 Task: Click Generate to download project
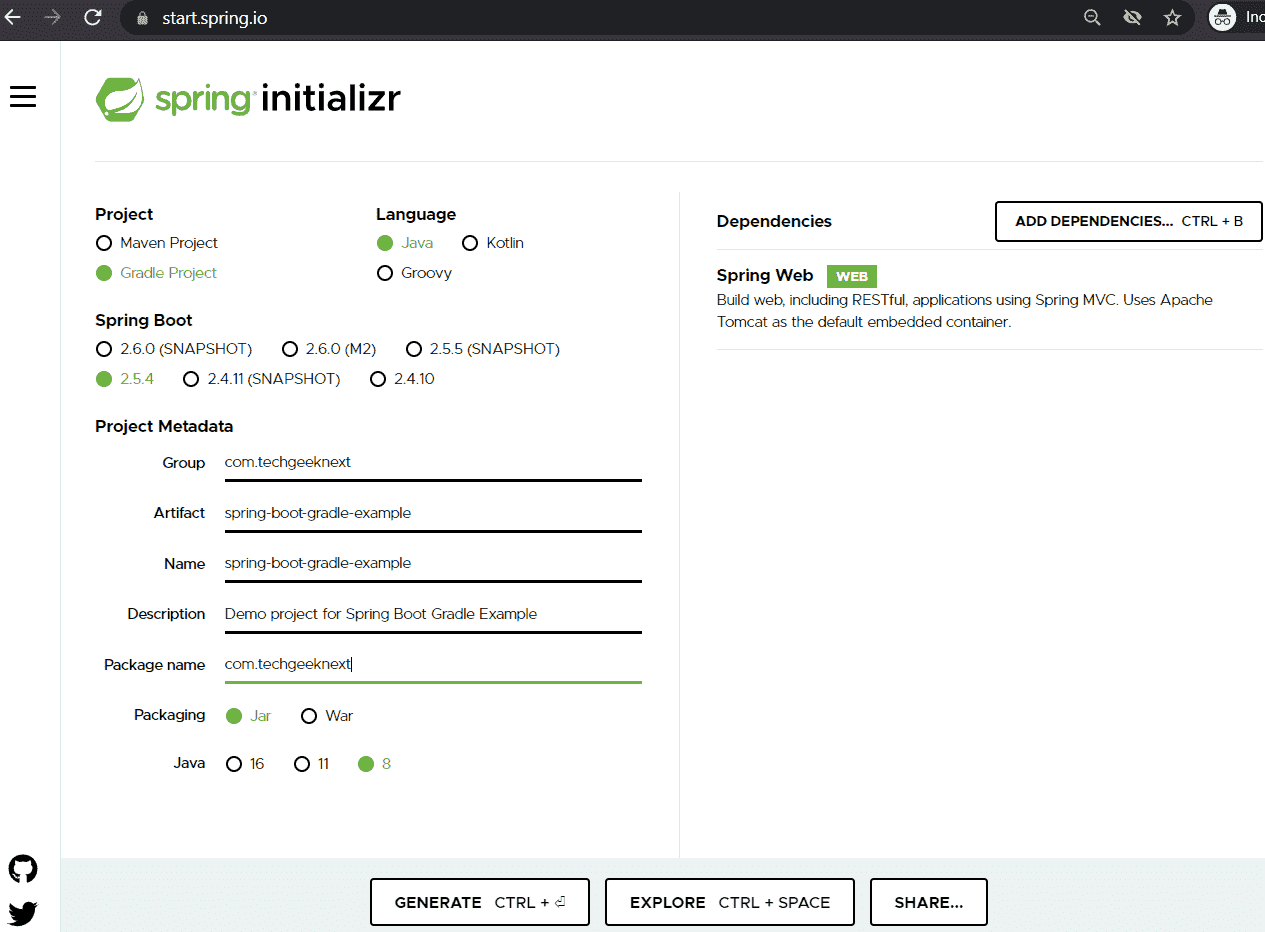coord(480,902)
